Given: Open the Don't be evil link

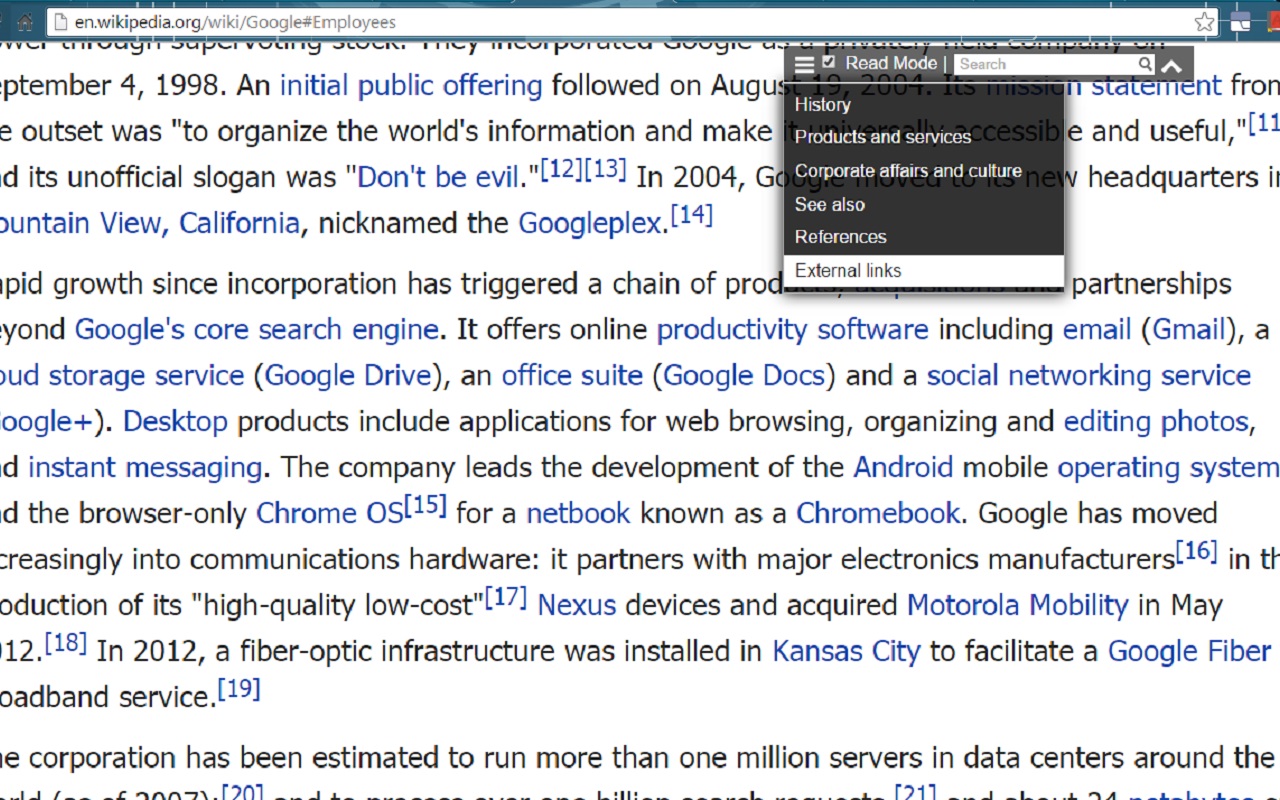Looking at the screenshot, I should click(x=439, y=177).
